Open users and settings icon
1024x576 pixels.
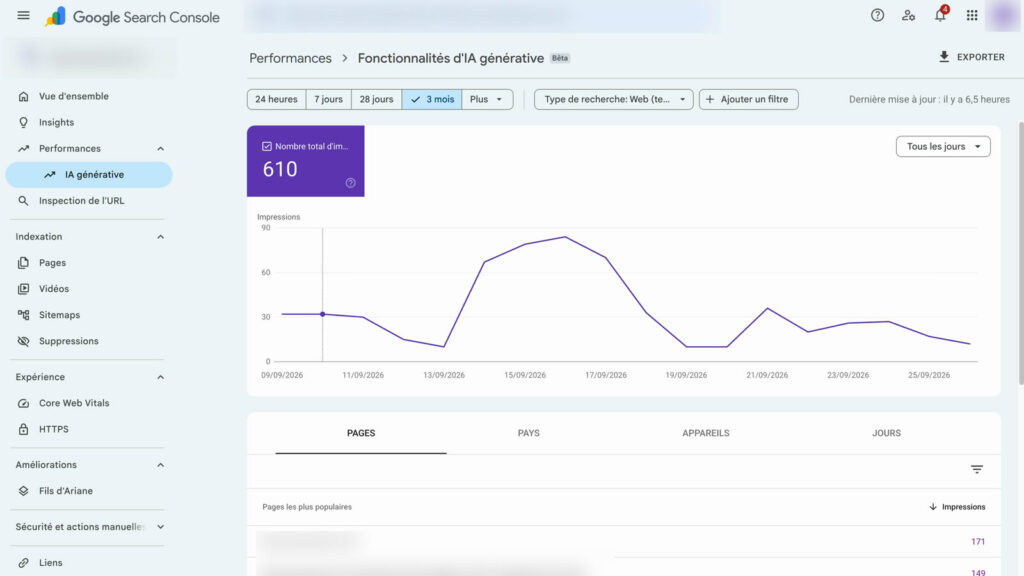click(x=908, y=15)
